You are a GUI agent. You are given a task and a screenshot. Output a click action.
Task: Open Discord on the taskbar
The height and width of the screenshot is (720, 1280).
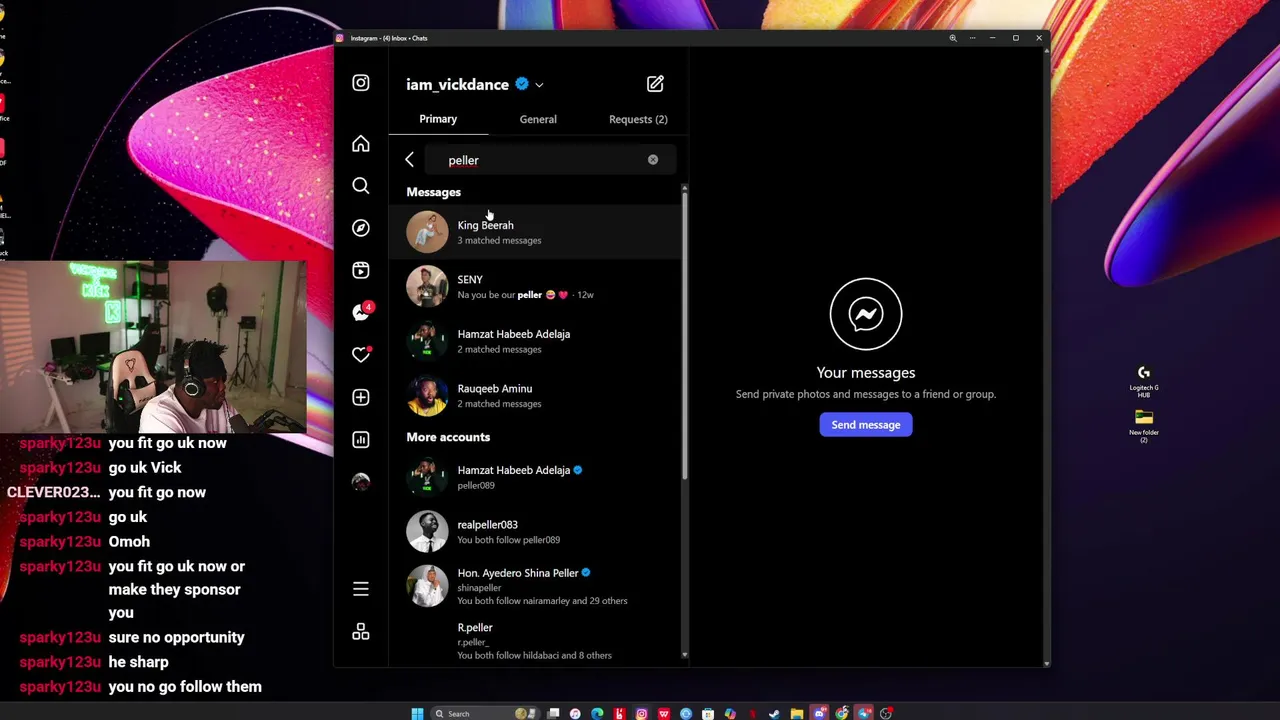[x=819, y=713]
